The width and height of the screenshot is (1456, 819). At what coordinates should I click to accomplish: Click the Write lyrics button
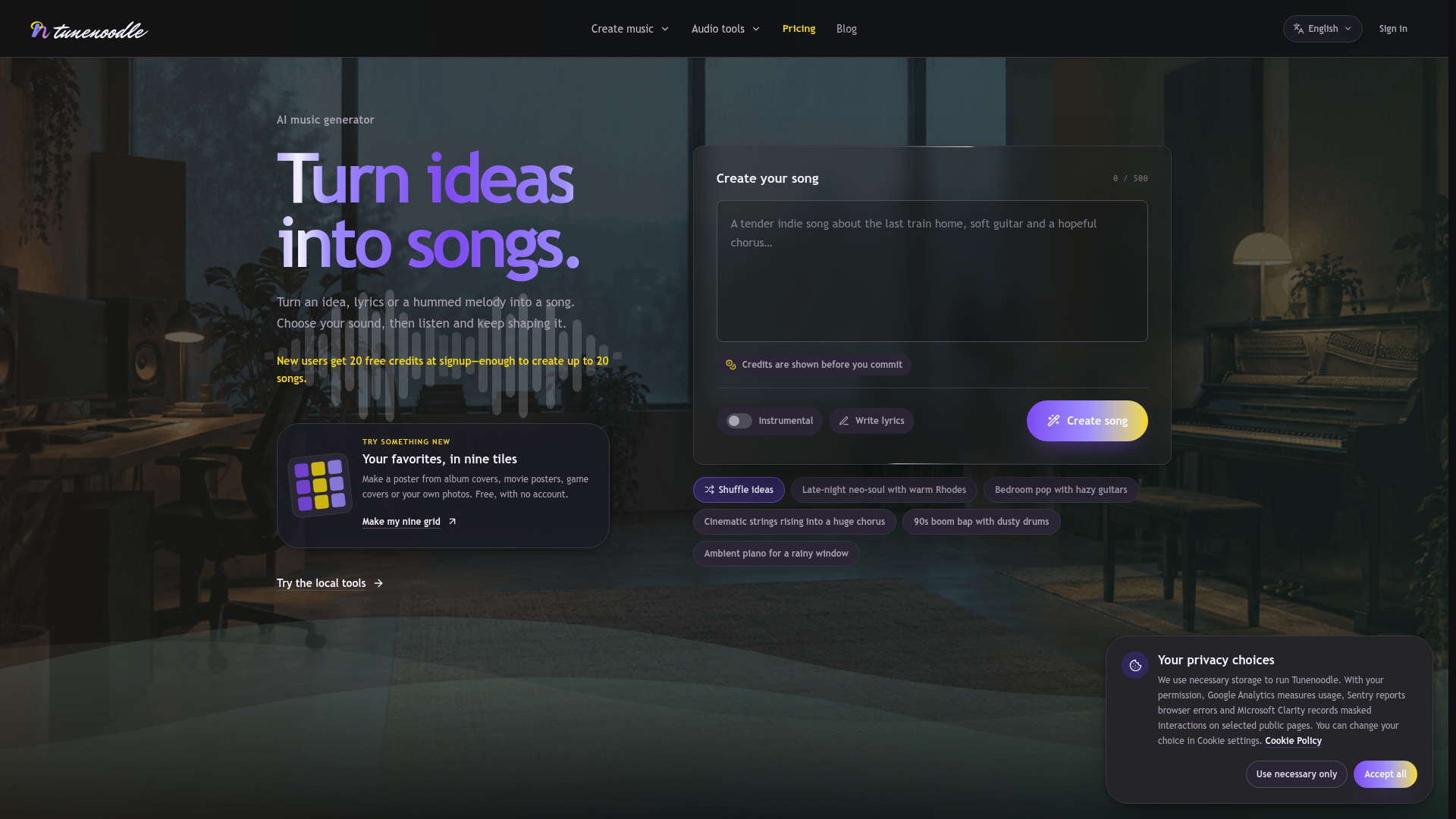871,421
